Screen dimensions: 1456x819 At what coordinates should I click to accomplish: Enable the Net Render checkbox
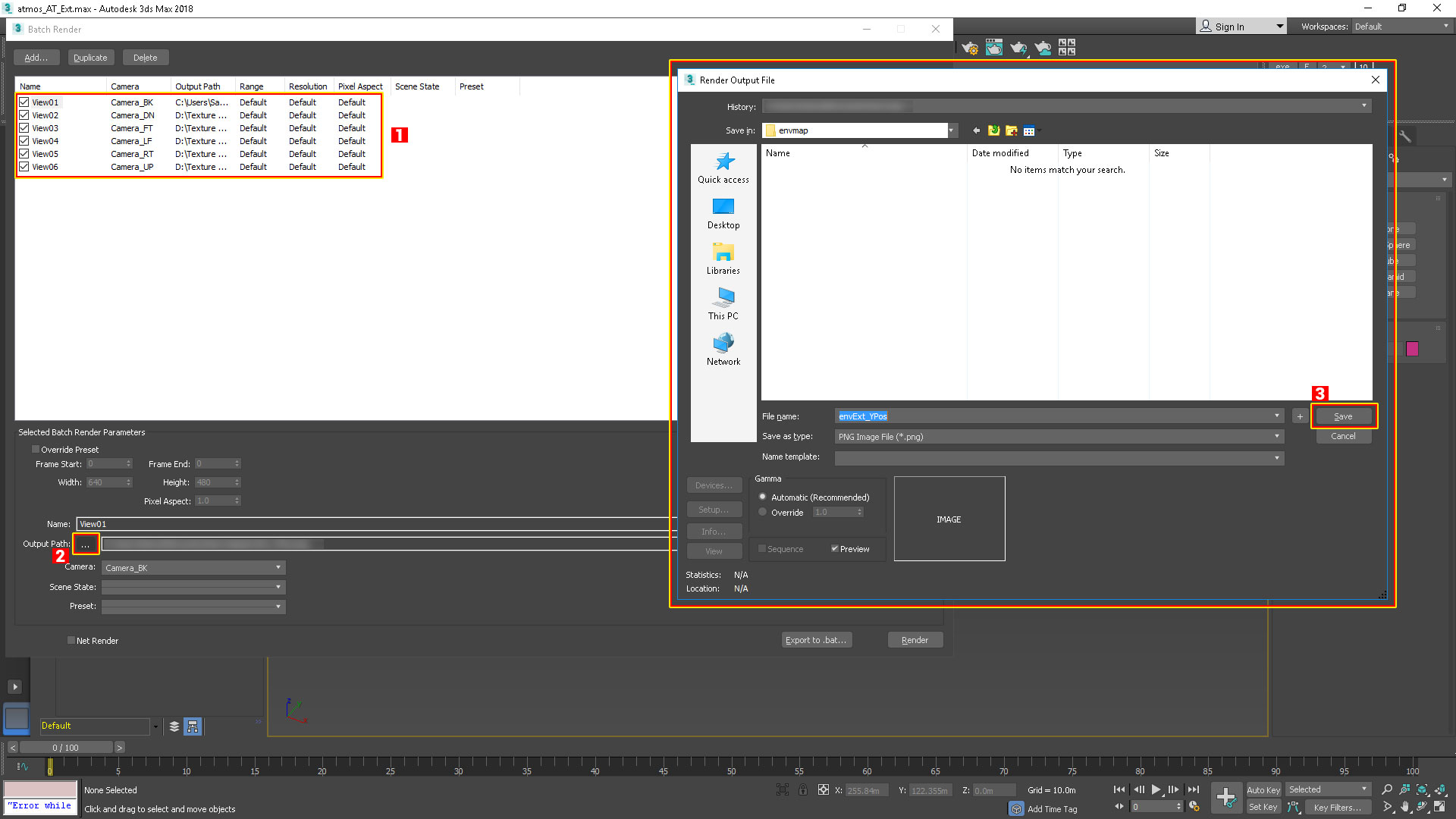pyautogui.click(x=71, y=640)
